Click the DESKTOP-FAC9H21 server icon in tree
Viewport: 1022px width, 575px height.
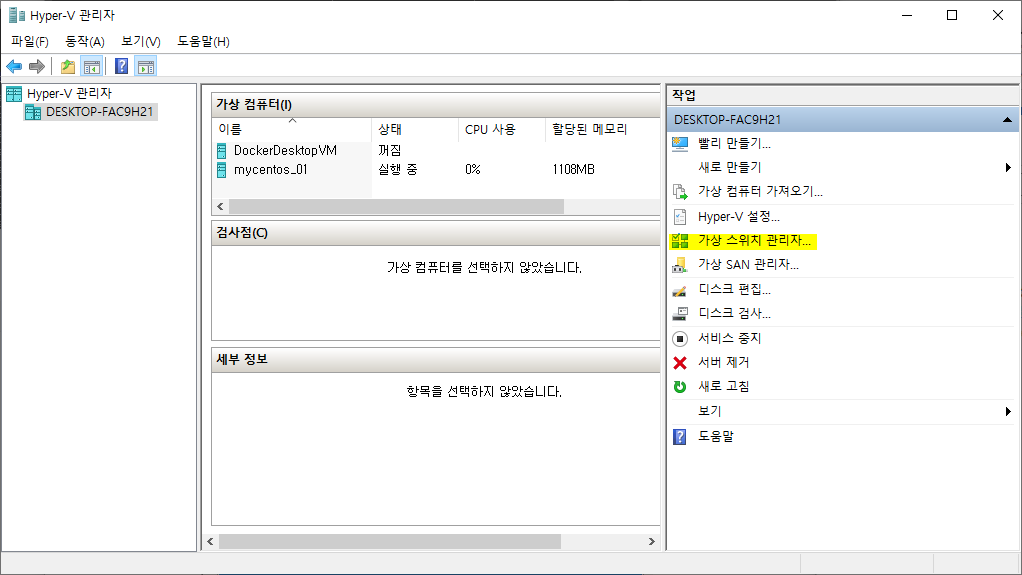tap(33, 112)
